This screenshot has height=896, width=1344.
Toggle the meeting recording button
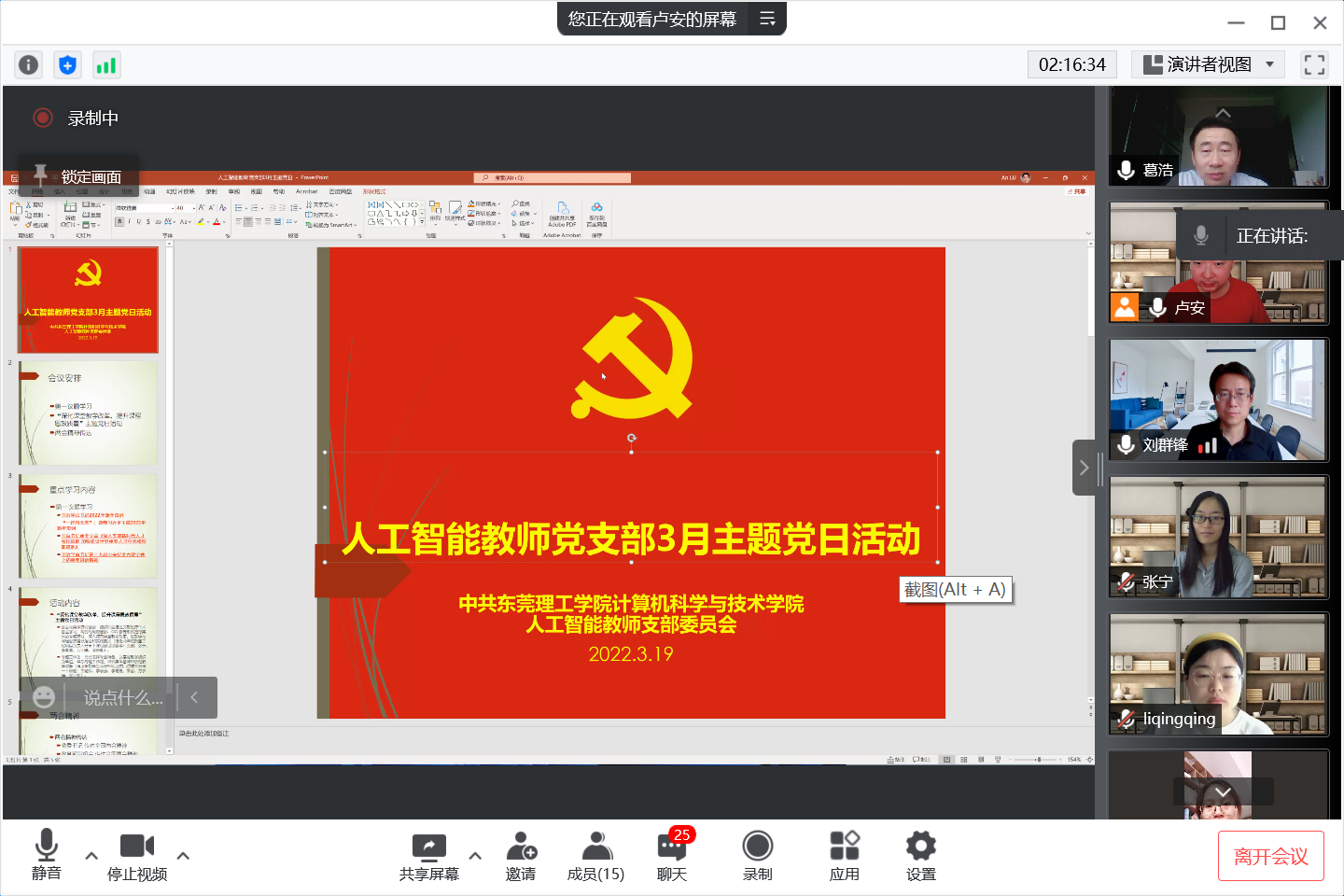757,856
